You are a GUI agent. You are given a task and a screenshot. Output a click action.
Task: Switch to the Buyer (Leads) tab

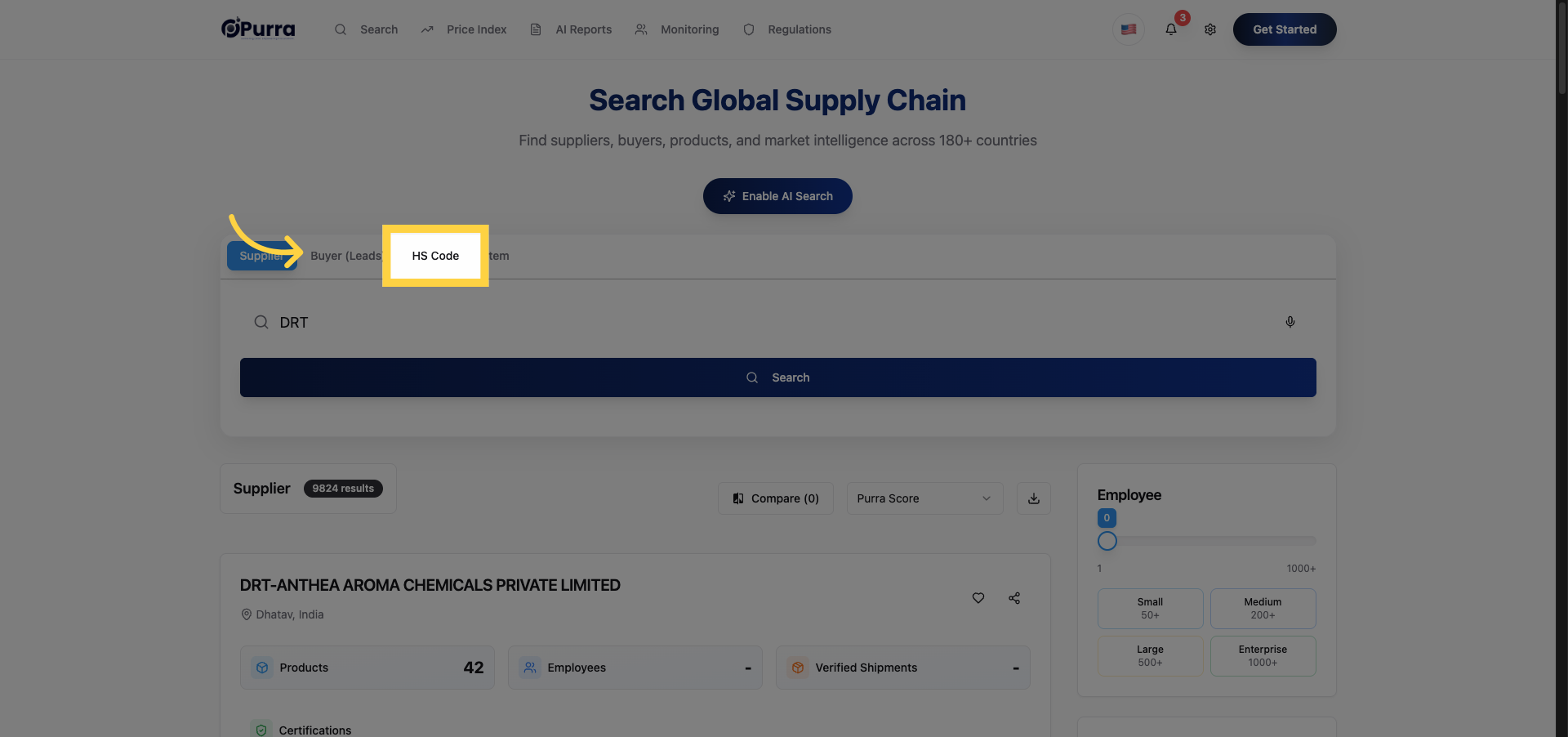tap(346, 256)
